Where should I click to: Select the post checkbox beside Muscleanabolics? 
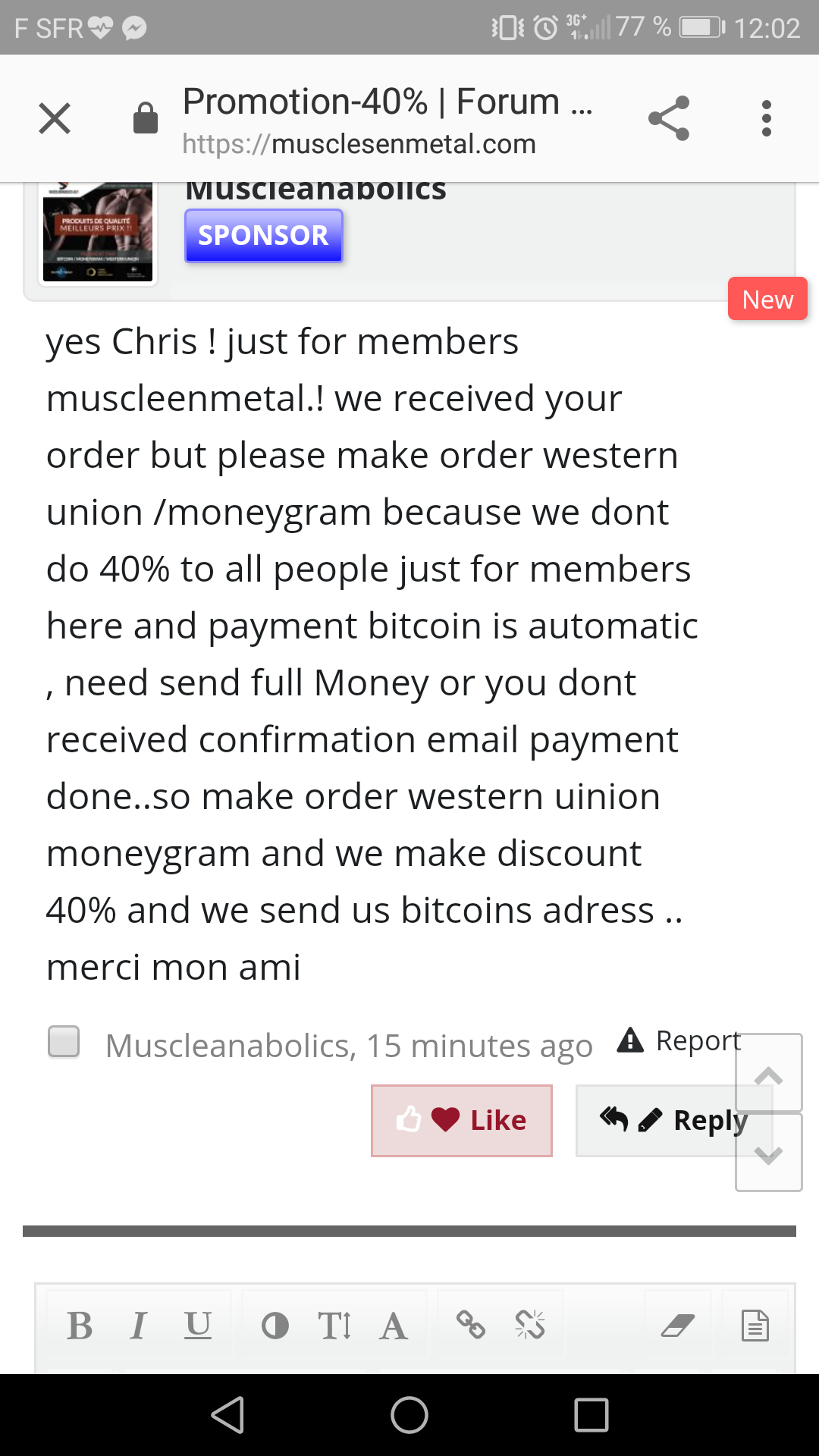pyautogui.click(x=64, y=1041)
